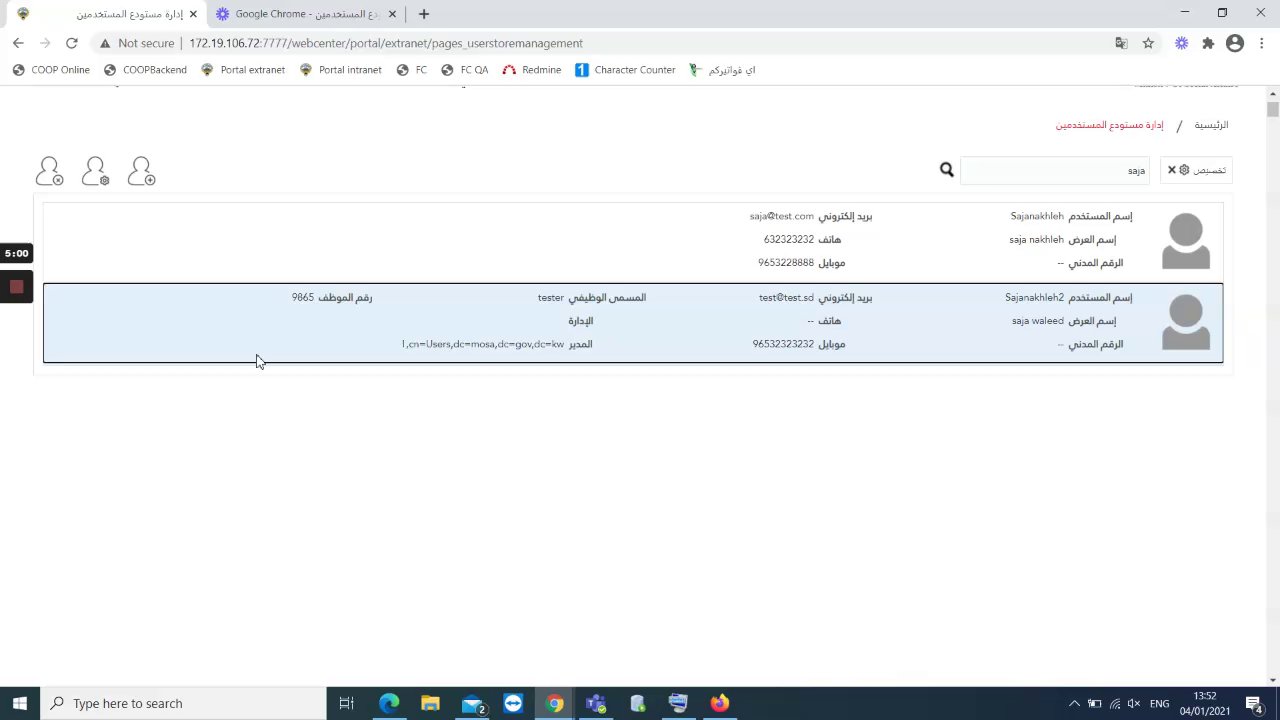Open a new tab with the plus button
Viewport: 1280px width, 720px height.
click(x=424, y=14)
